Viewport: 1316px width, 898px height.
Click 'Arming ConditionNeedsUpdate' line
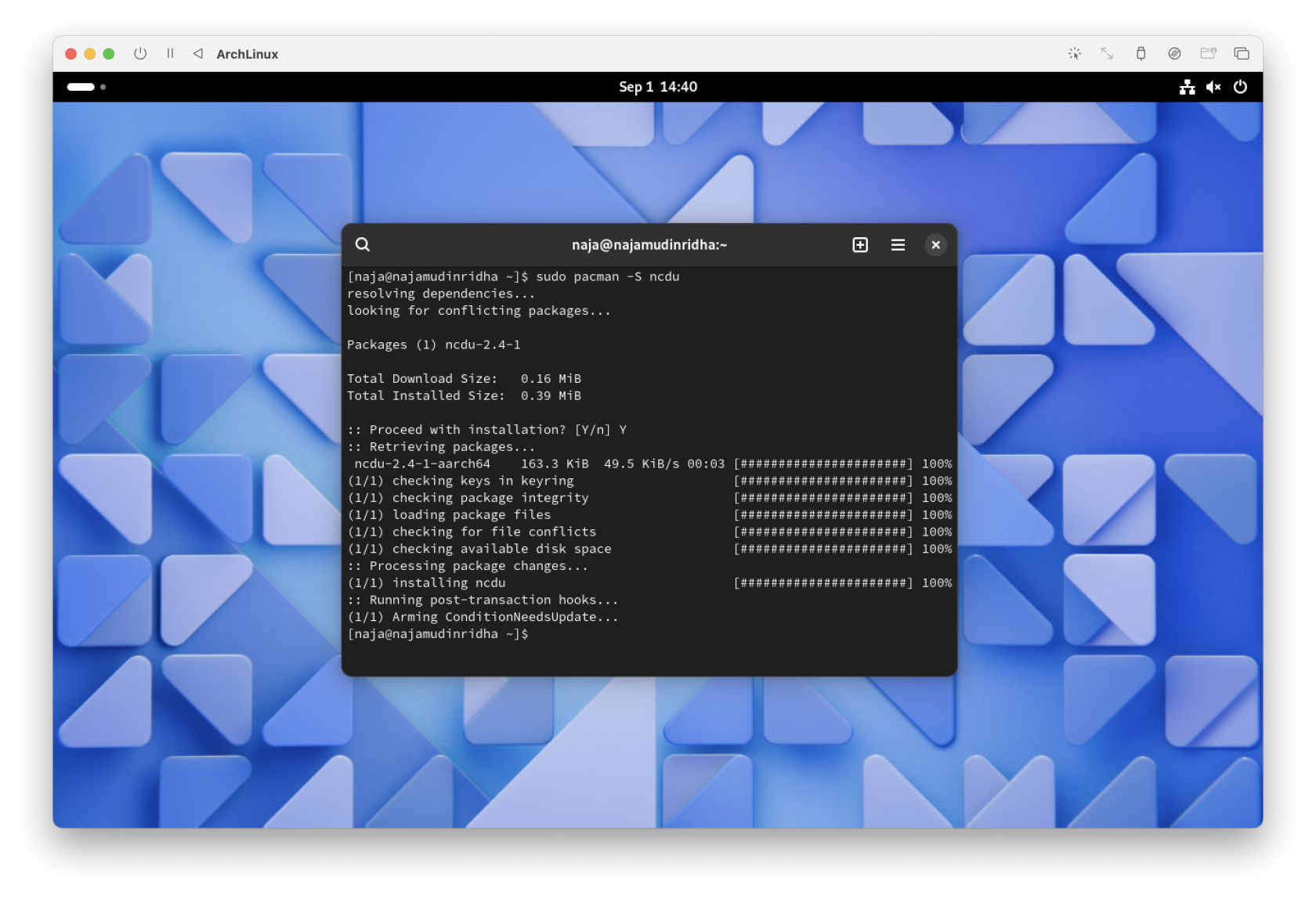[x=483, y=617]
